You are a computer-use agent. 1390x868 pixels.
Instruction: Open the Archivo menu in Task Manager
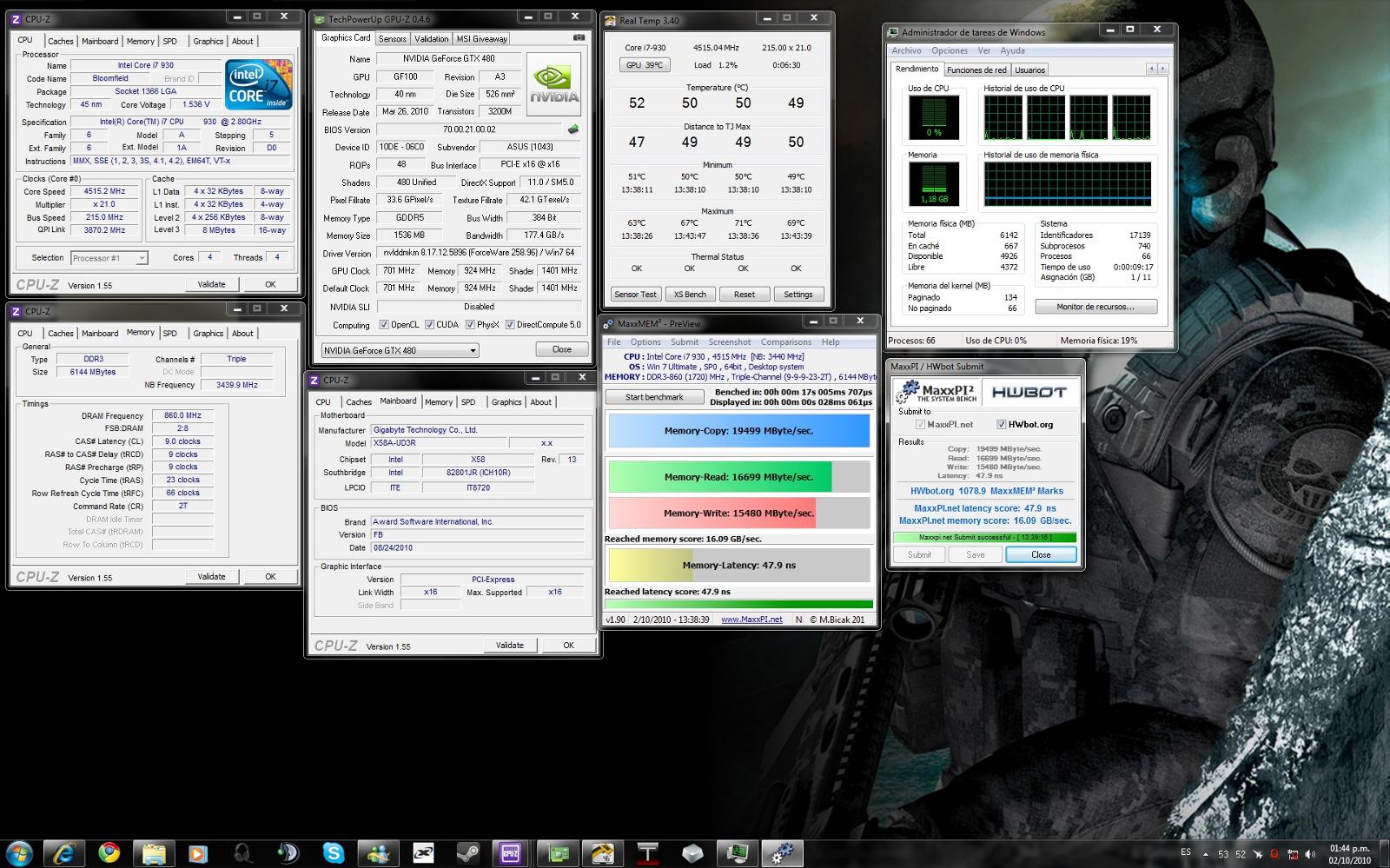[906, 50]
